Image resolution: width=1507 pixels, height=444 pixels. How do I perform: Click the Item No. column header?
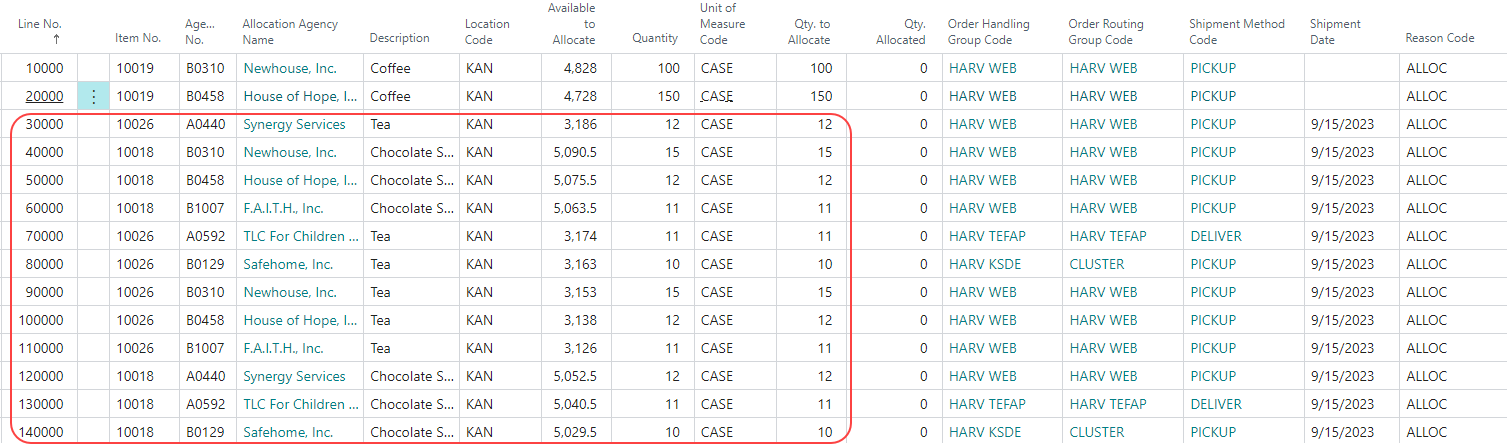[x=138, y=38]
